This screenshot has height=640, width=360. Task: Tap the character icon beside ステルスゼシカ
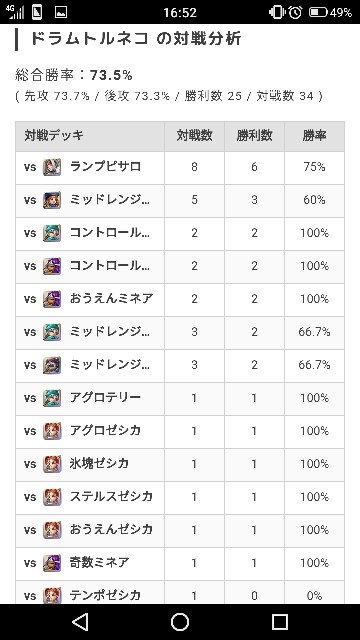(x=52, y=497)
